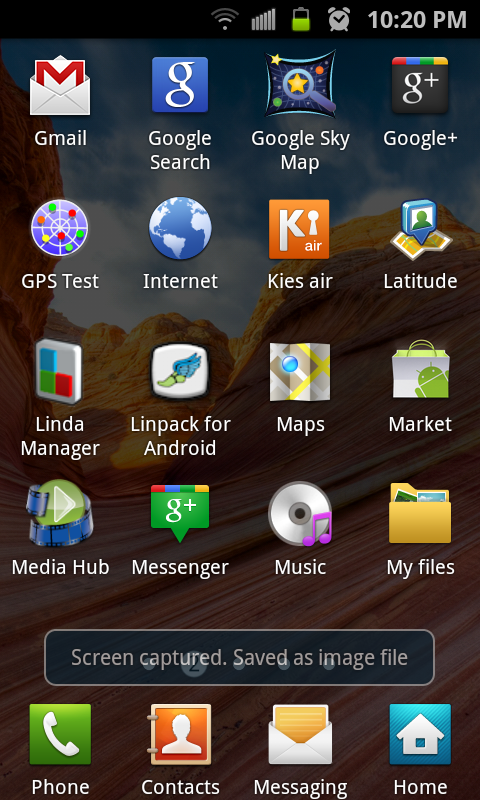Open Messaging from the dock
The height and width of the screenshot is (800, 480).
pos(300,734)
